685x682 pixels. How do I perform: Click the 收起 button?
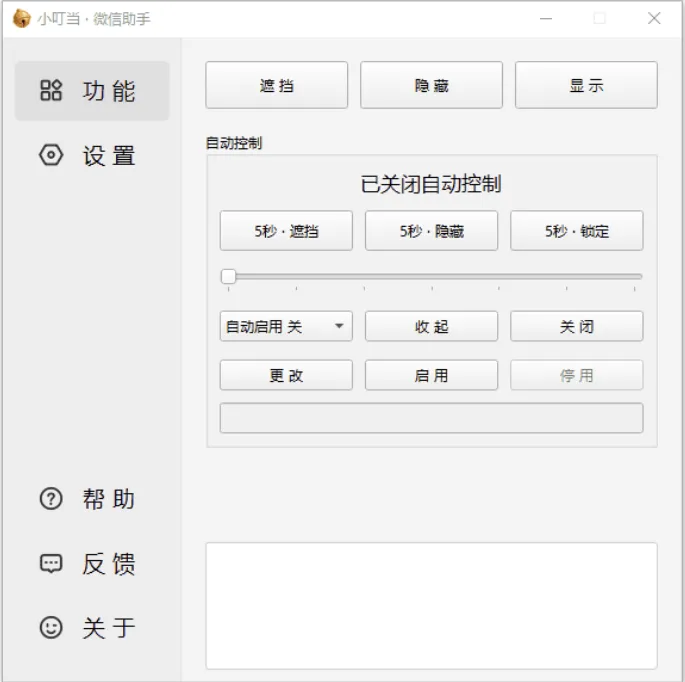(431, 326)
